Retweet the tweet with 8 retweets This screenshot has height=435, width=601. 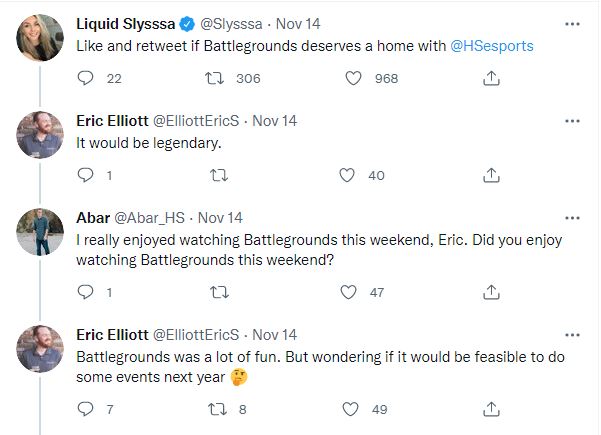[x=217, y=409]
